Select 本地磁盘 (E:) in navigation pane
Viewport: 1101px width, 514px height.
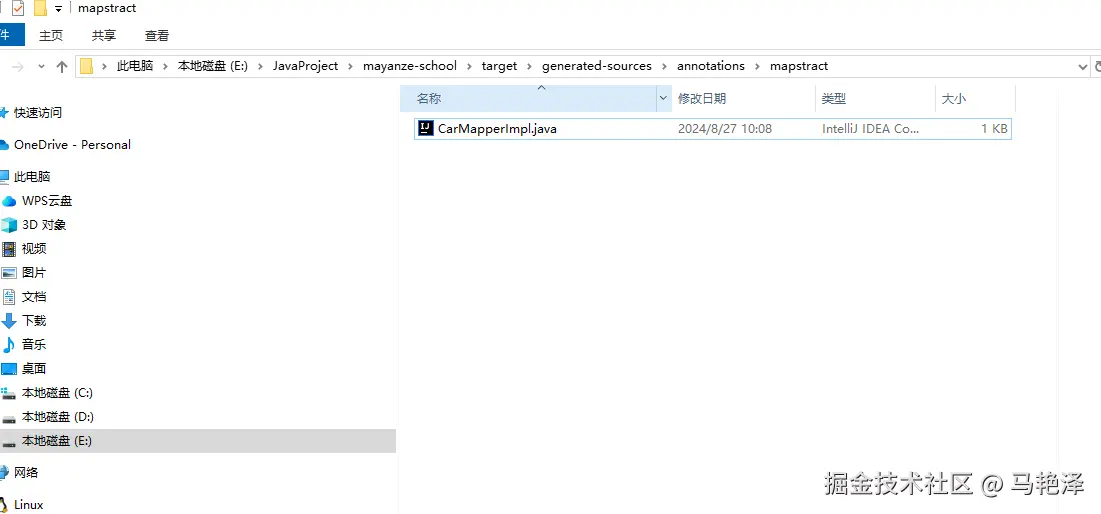coord(198,441)
